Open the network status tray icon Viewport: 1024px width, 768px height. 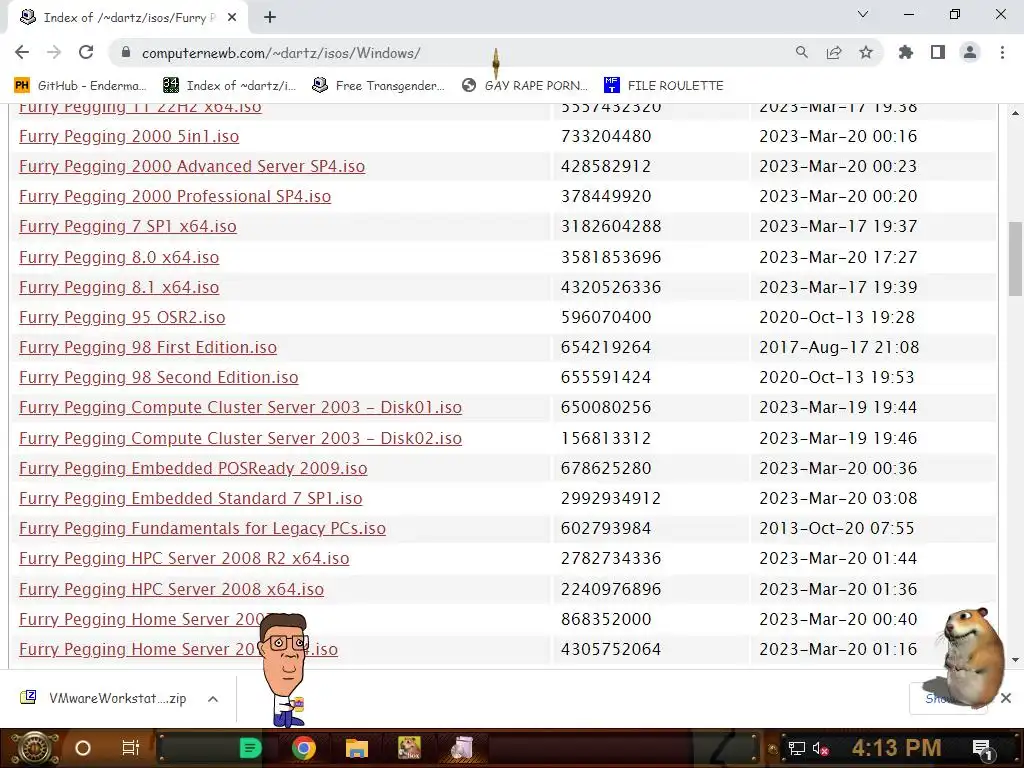coord(796,748)
